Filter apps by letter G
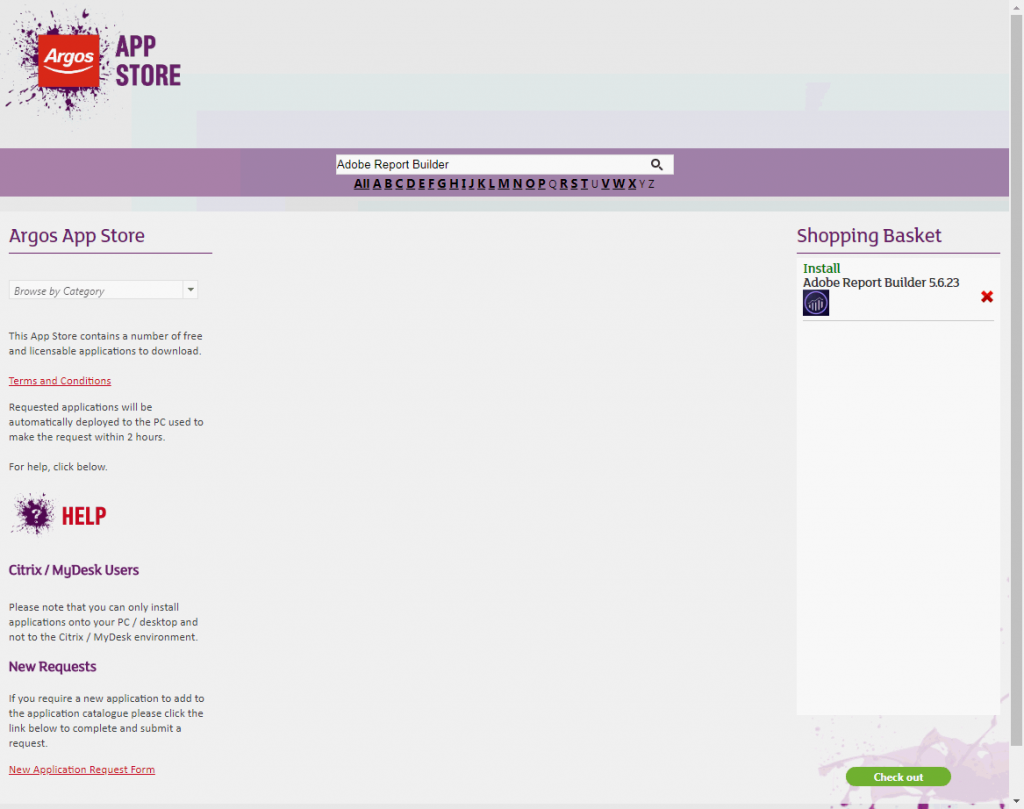The image size is (1024, 809). click(x=441, y=184)
